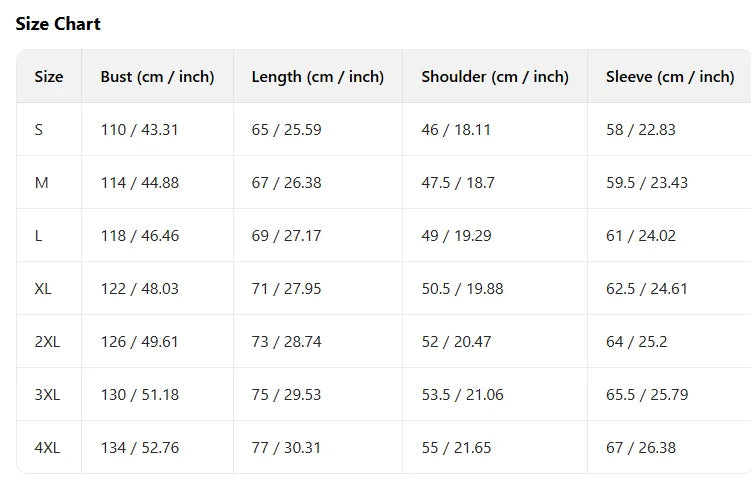Click sleeve value 62.5 / 24.61
Image resolution: width=751 pixels, height=481 pixels.
[646, 289]
